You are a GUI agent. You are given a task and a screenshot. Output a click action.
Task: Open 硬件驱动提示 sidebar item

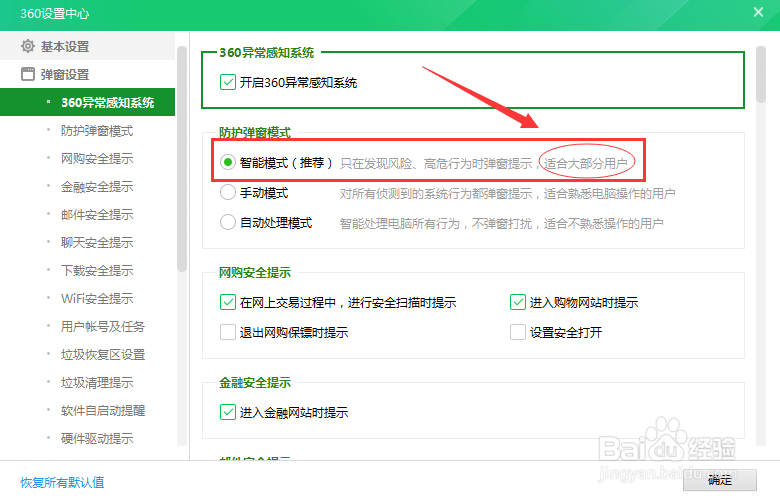(97, 438)
